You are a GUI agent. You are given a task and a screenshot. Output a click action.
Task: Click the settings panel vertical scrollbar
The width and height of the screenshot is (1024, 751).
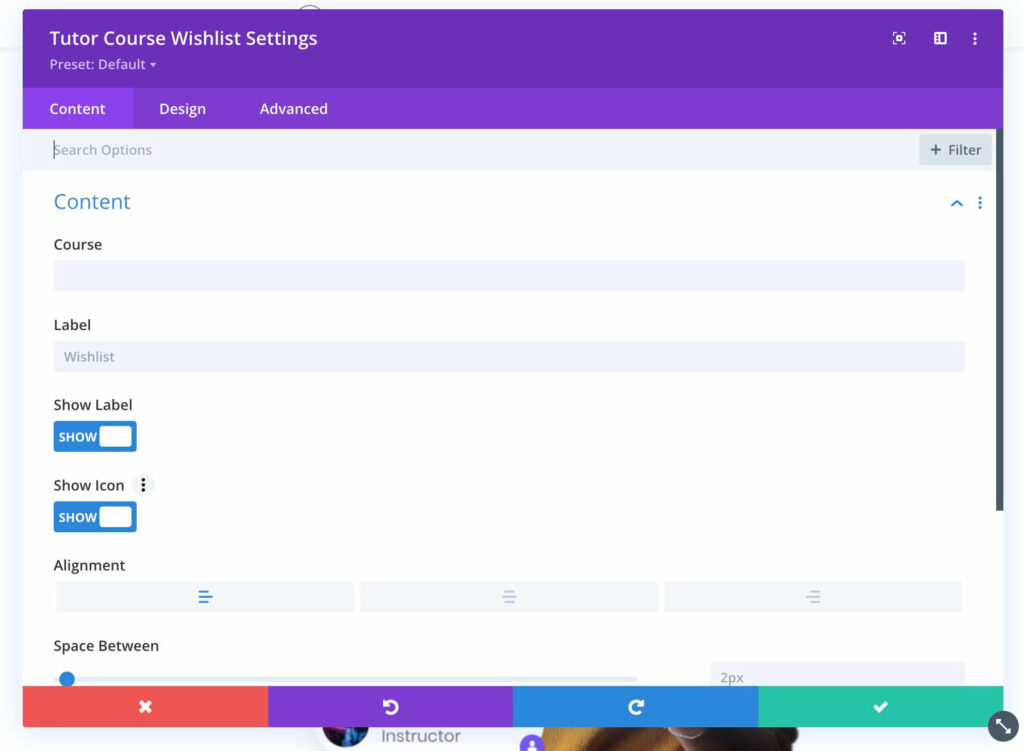click(x=999, y=320)
